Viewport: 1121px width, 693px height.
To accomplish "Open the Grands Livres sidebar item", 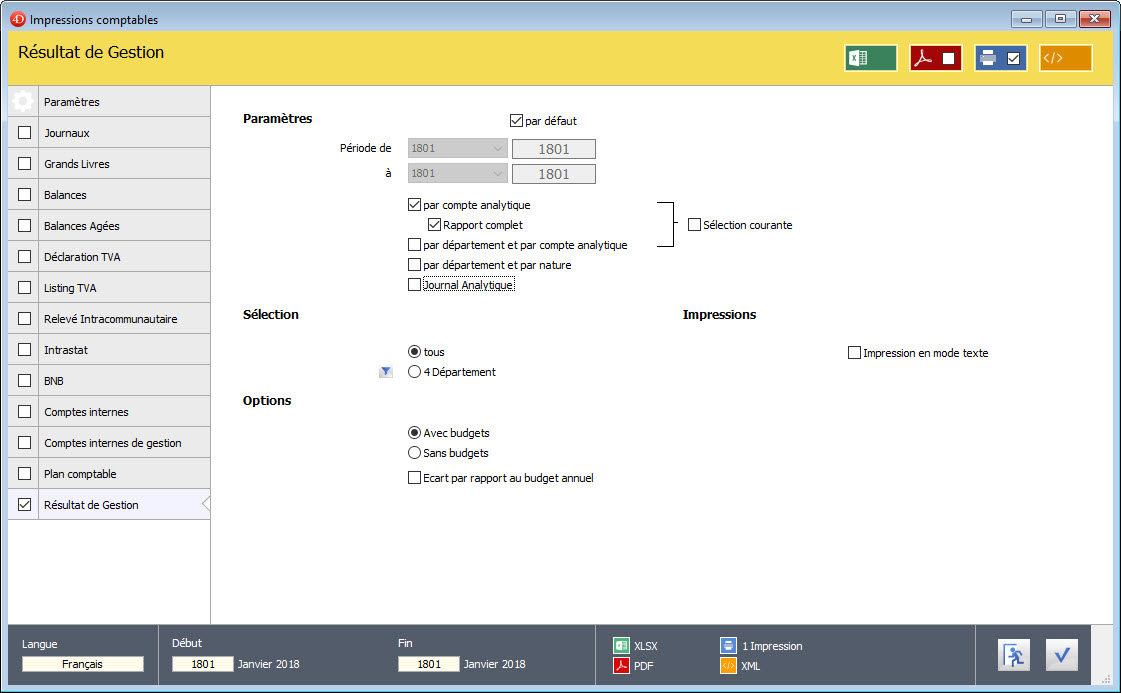I will coord(77,164).
